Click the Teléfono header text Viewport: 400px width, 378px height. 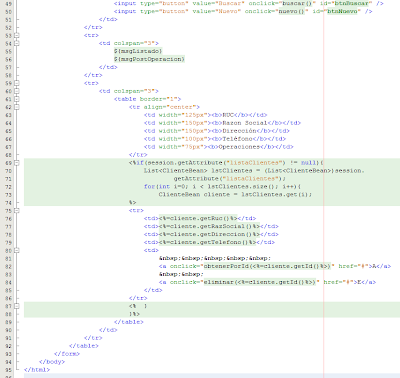point(237,139)
